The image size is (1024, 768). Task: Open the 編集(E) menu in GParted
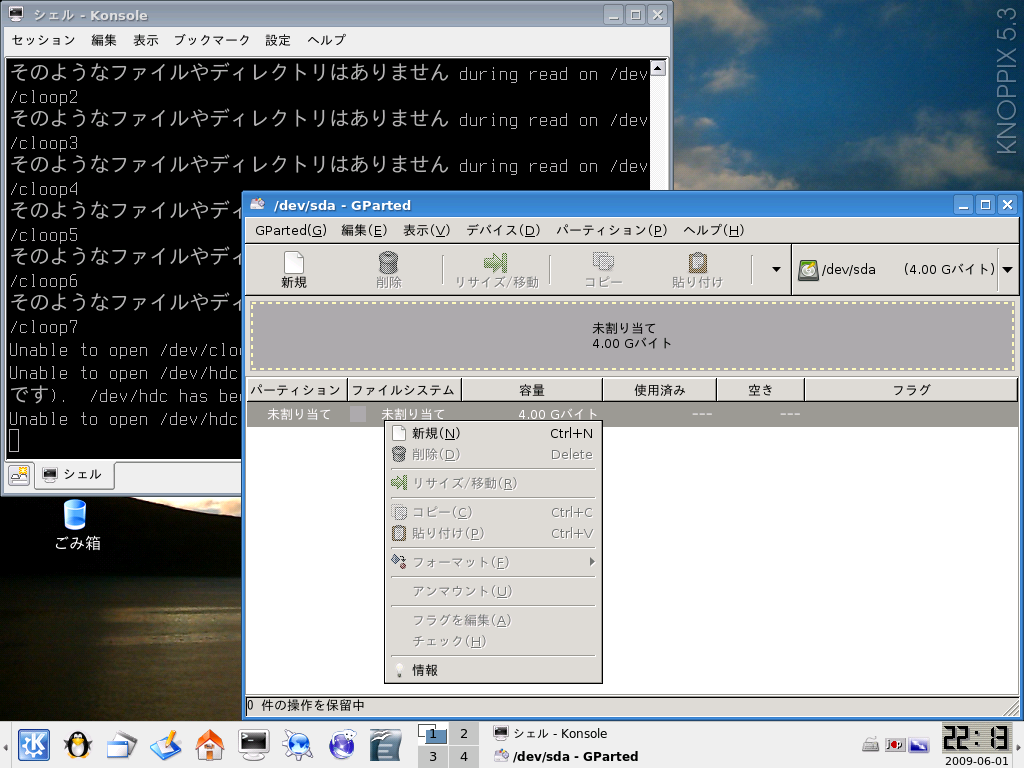click(364, 230)
